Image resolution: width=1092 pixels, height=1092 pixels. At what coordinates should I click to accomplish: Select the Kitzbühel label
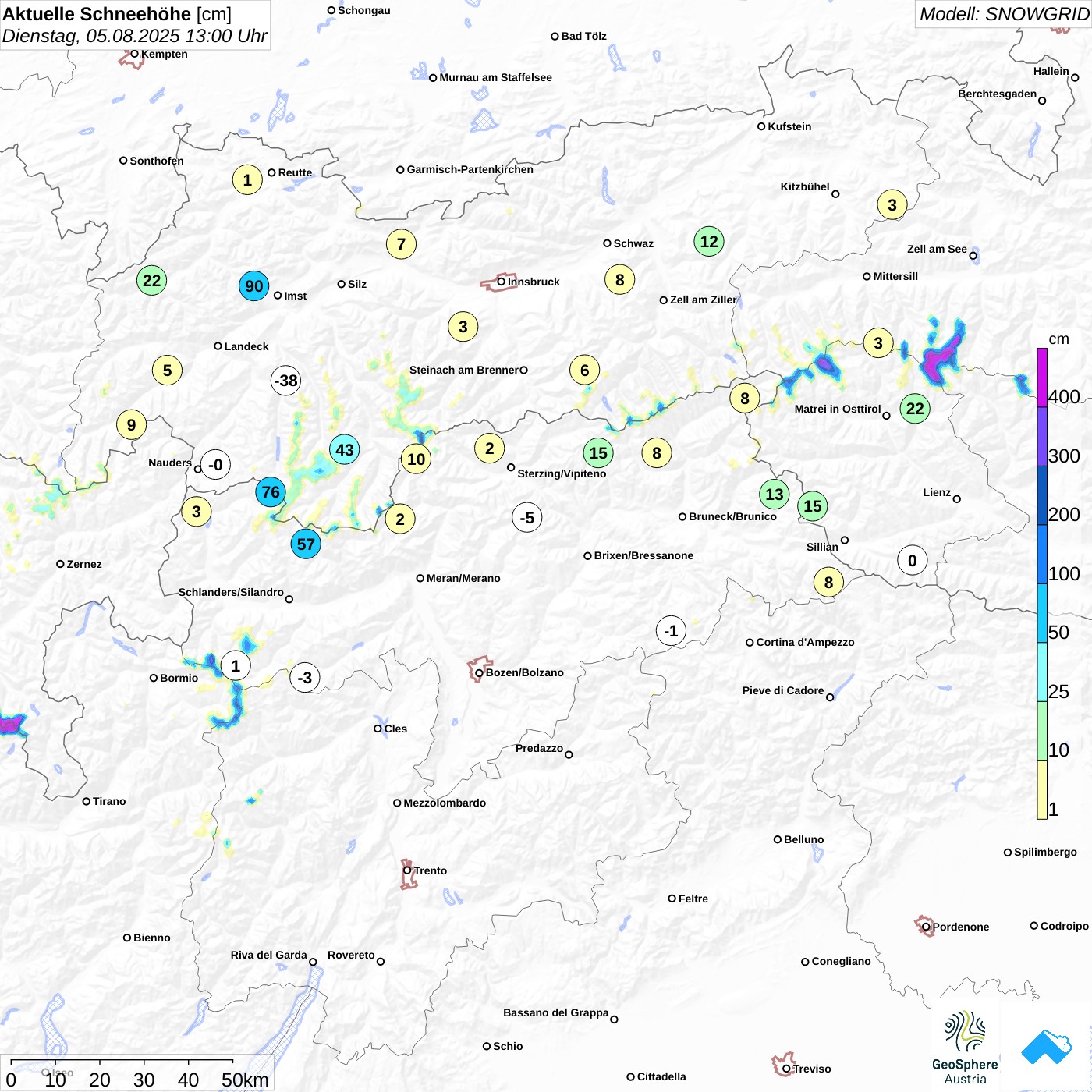pos(805,186)
